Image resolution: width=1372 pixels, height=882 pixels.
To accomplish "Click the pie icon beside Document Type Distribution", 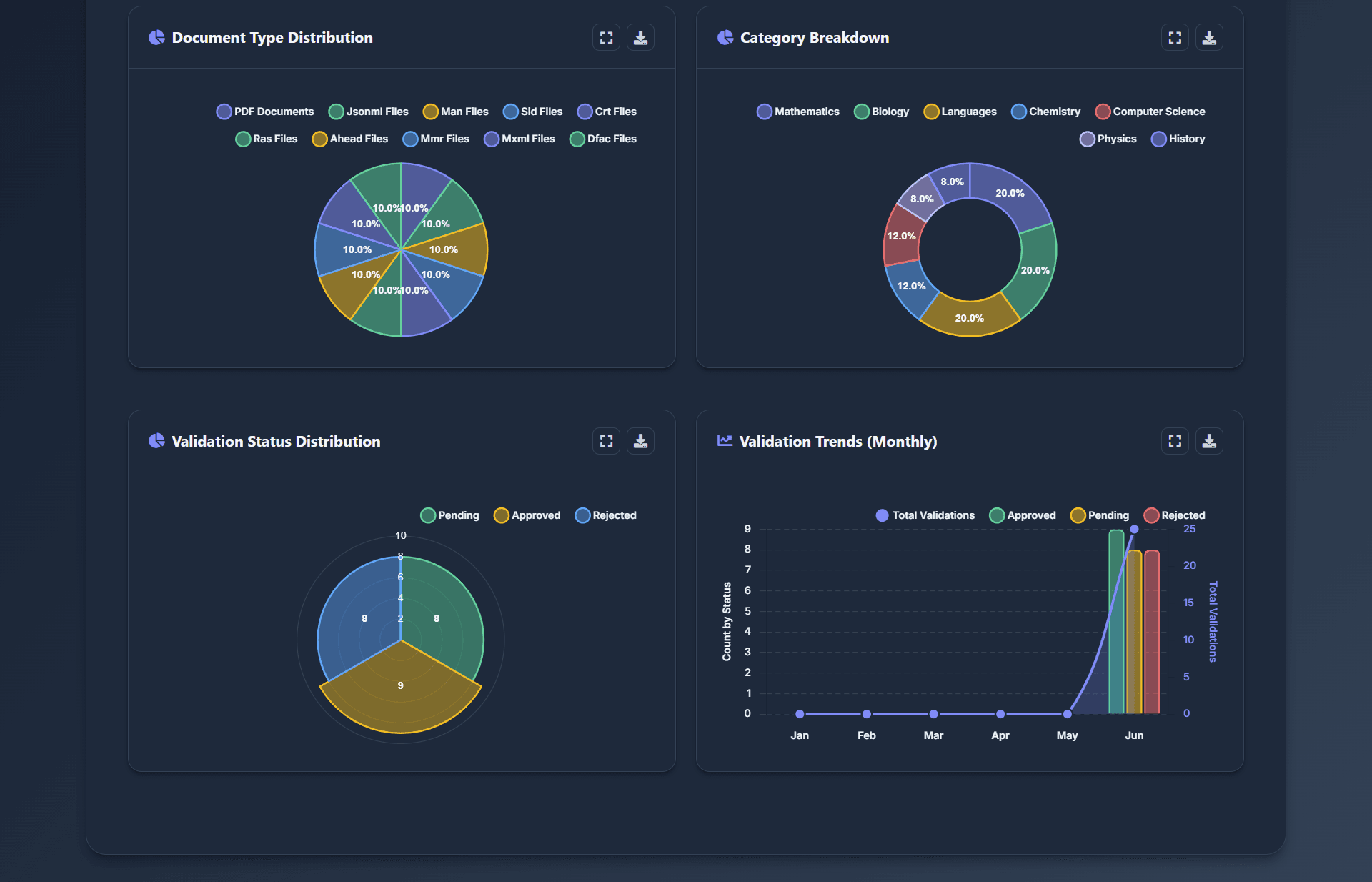I will click(x=156, y=37).
